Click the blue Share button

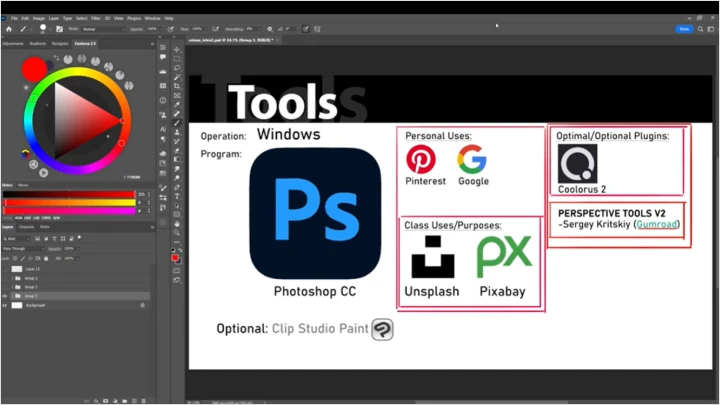pos(684,29)
